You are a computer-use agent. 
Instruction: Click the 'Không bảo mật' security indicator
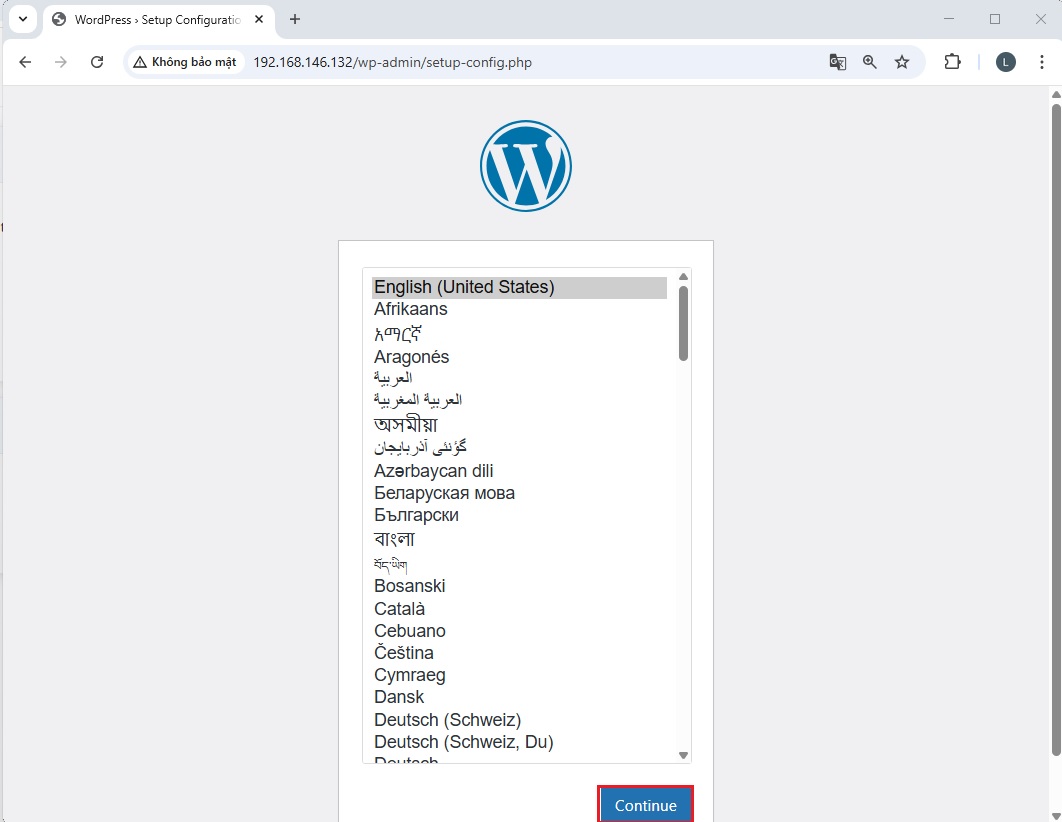185,62
